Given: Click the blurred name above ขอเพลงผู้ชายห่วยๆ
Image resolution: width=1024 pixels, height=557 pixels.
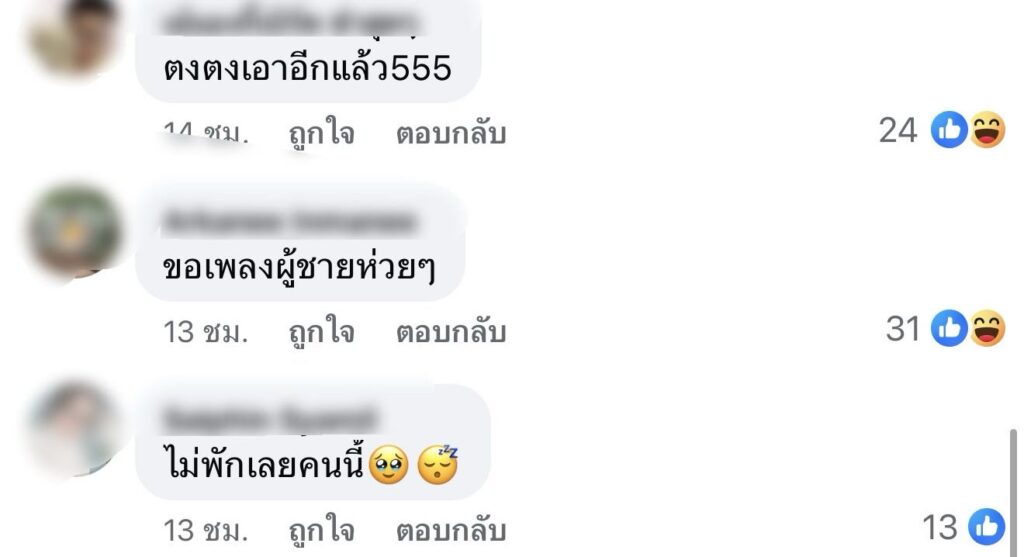Looking at the screenshot, I should (289, 222).
